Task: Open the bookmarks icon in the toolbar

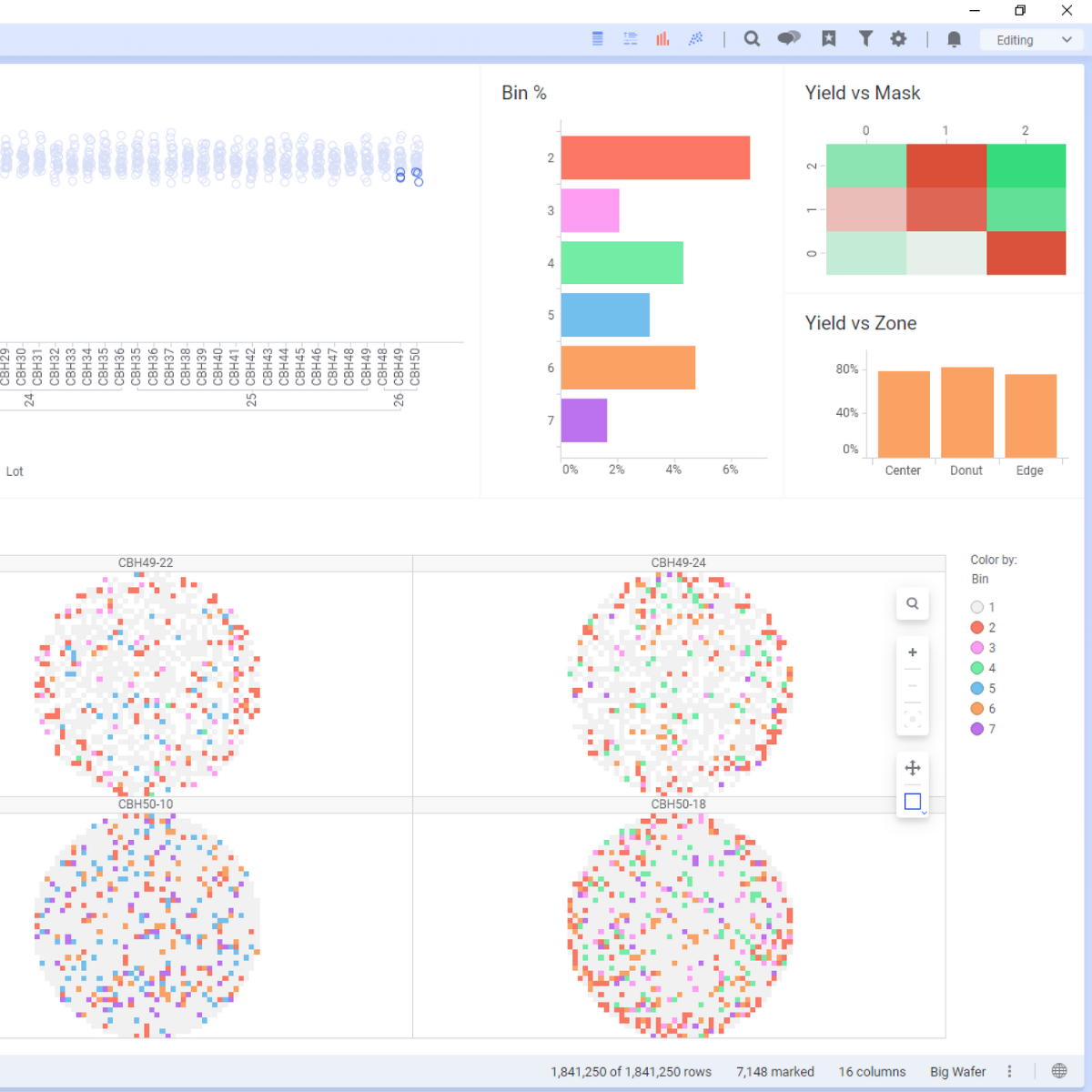Action: click(x=829, y=38)
